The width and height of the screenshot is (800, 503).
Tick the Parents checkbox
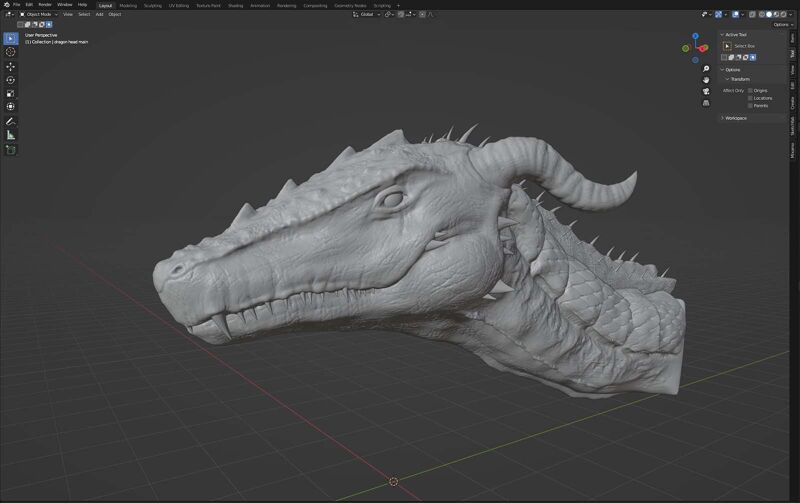tap(750, 105)
